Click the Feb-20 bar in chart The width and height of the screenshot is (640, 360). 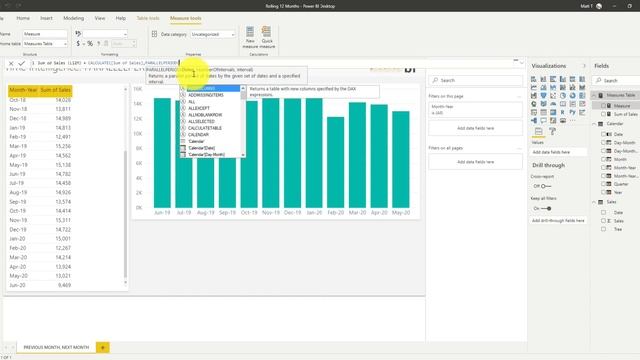point(336,162)
